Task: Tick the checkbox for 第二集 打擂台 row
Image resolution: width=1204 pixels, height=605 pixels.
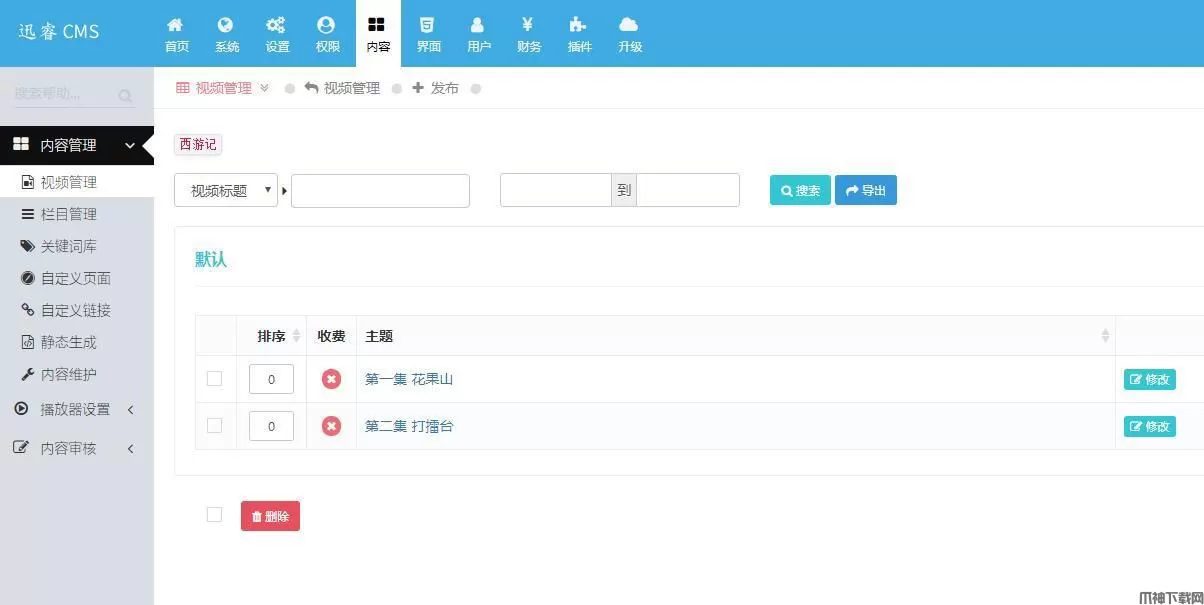Action: [x=214, y=426]
